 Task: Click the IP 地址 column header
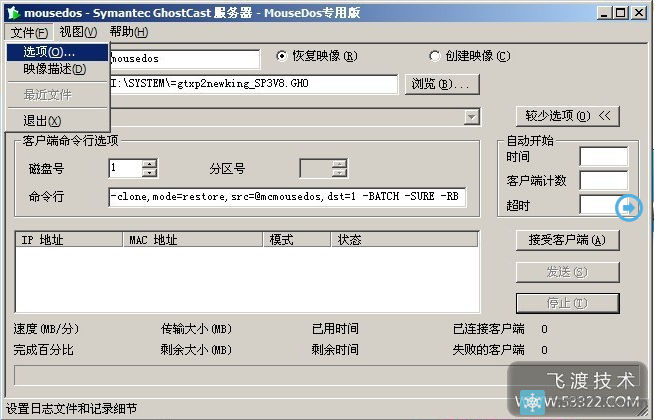pos(70,240)
